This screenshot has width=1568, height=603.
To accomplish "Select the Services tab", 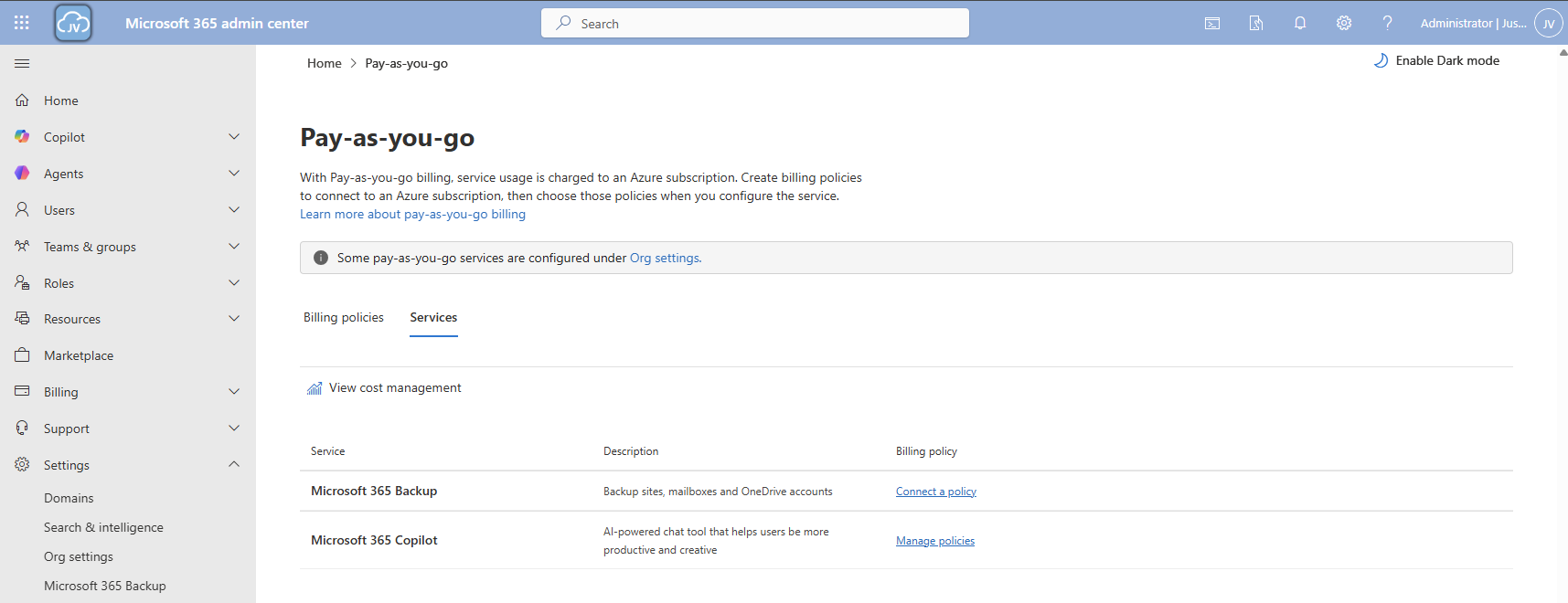I will [x=433, y=318].
